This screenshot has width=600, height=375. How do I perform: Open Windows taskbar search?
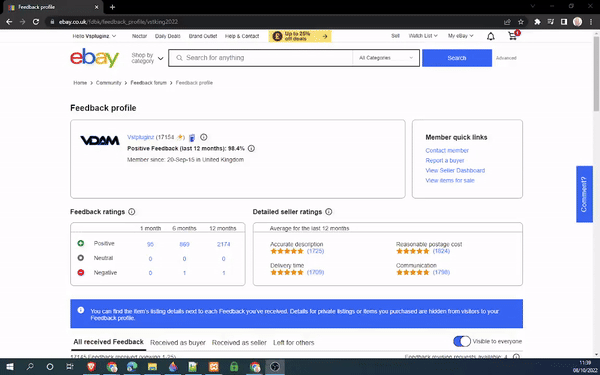click(30, 367)
